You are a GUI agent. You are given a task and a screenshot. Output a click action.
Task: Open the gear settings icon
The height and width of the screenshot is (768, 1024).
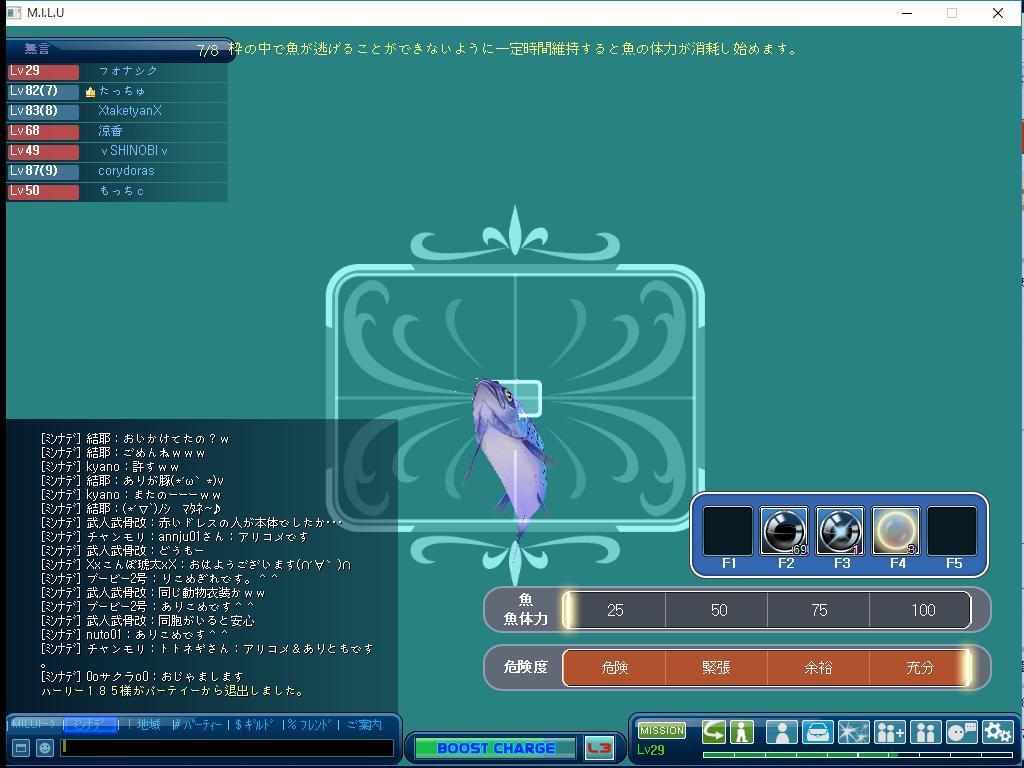[x=997, y=732]
